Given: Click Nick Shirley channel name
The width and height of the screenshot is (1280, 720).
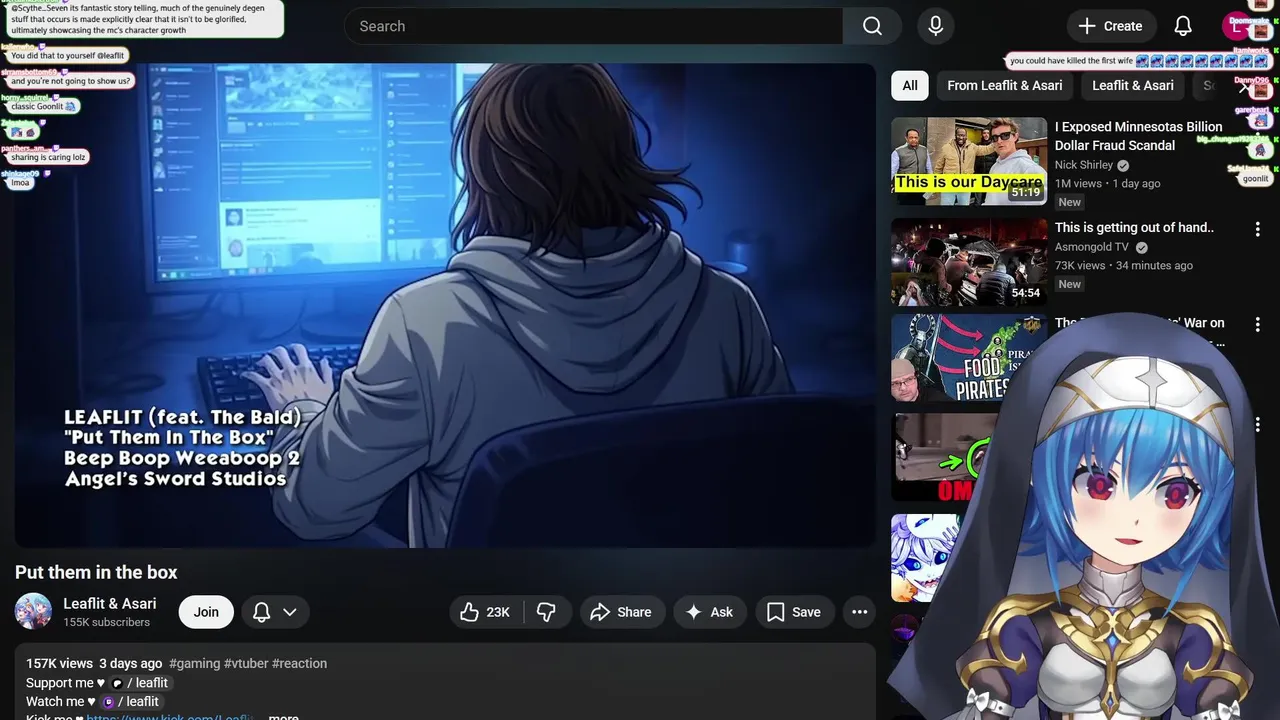Looking at the screenshot, I should click(x=1084, y=165).
